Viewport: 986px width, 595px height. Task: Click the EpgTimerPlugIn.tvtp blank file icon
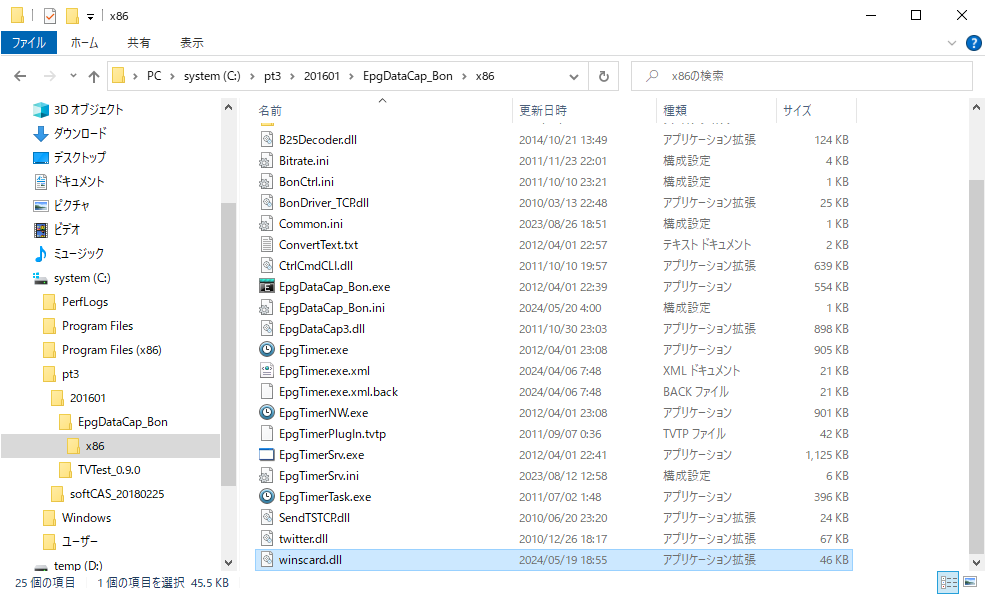point(267,433)
